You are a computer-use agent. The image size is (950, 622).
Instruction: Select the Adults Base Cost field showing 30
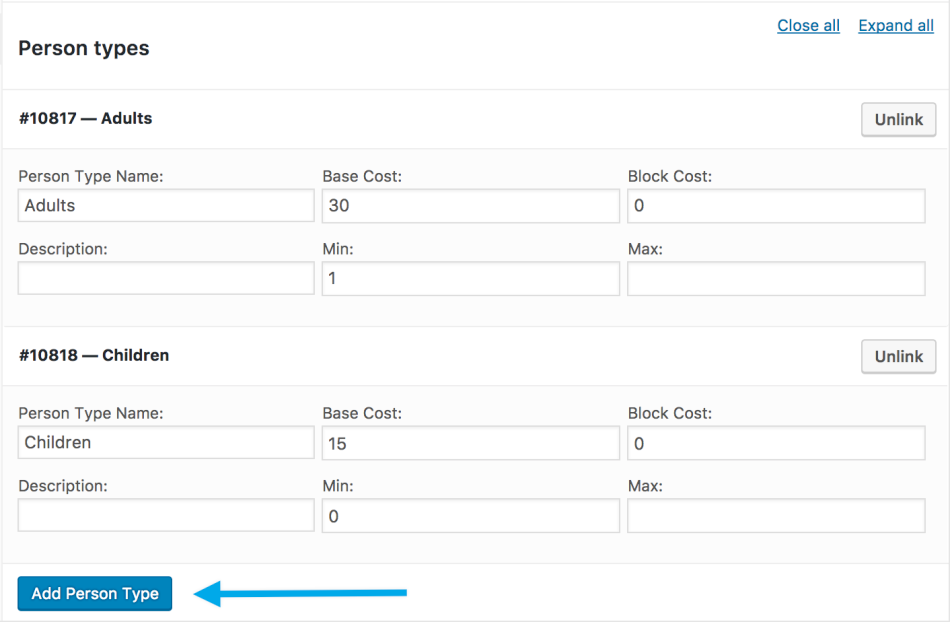point(470,206)
